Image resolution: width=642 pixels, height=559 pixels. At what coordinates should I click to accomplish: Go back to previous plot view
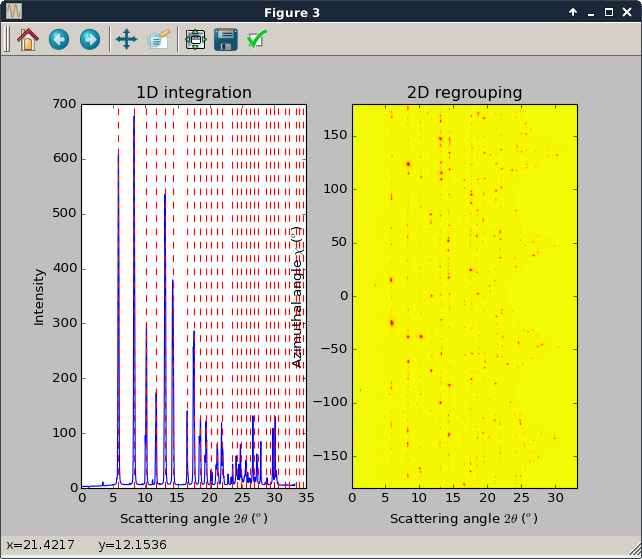[58, 39]
